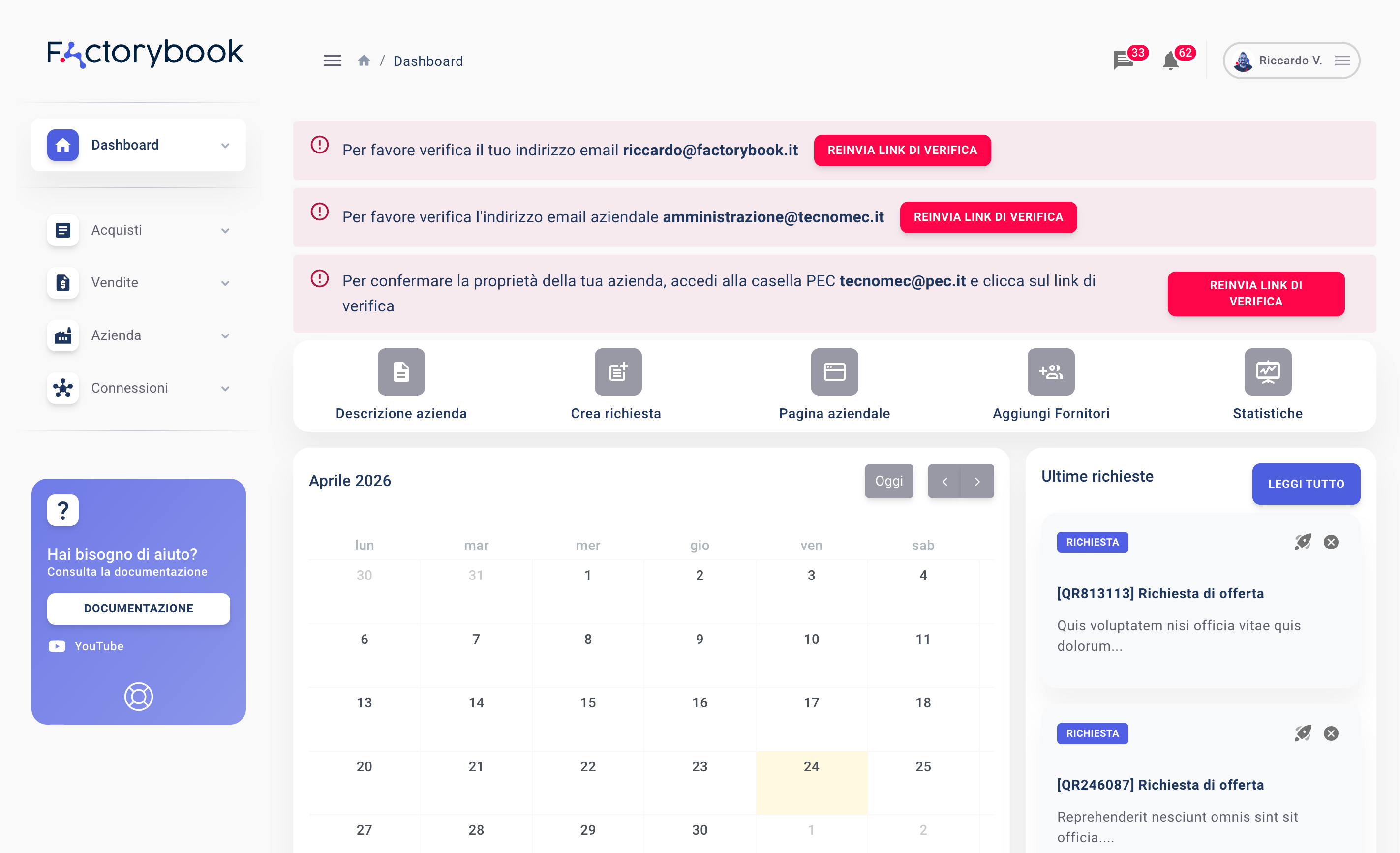Navigate to next month in the calendar

point(977,481)
